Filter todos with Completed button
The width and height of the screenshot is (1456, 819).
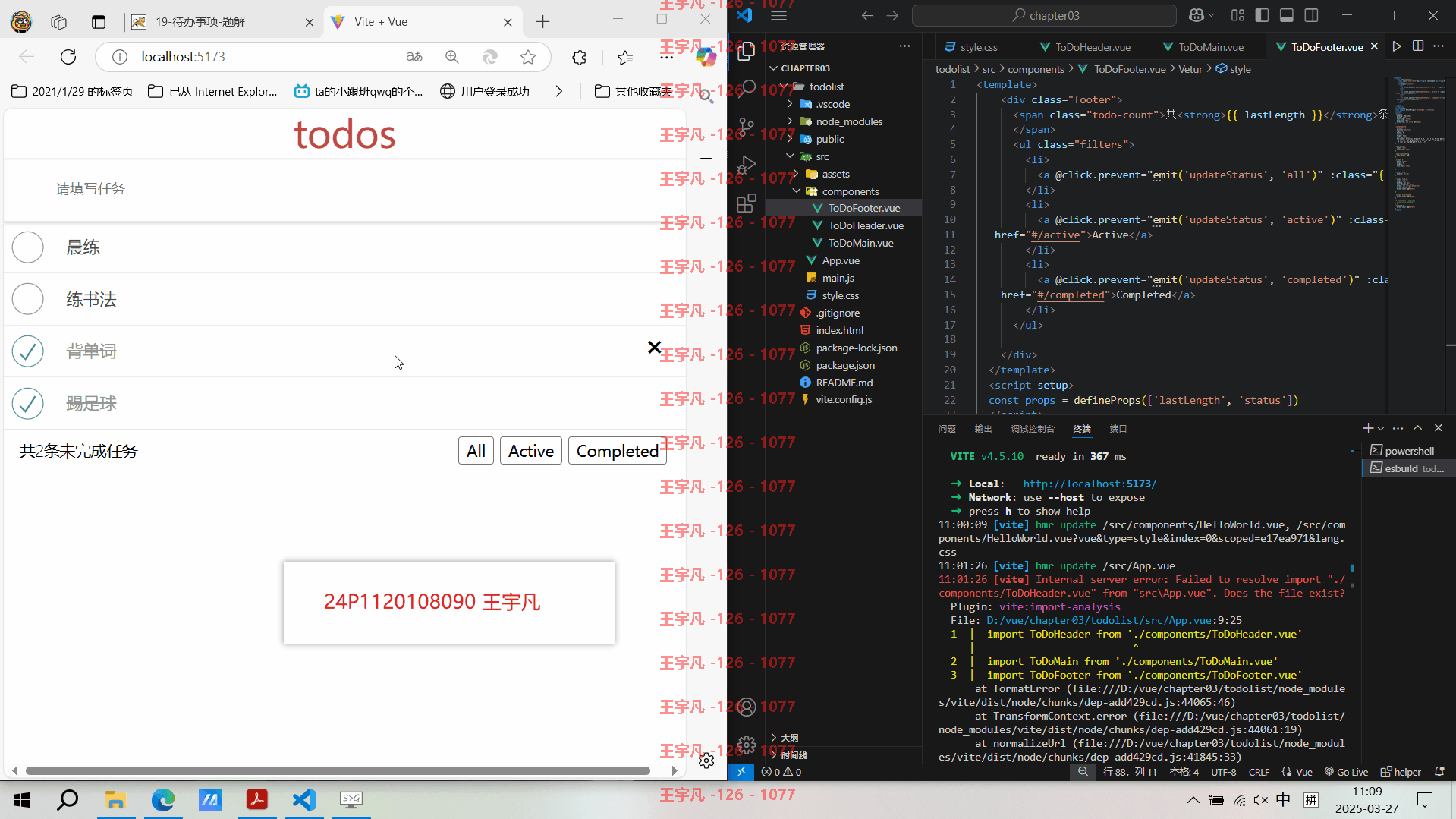(x=618, y=451)
